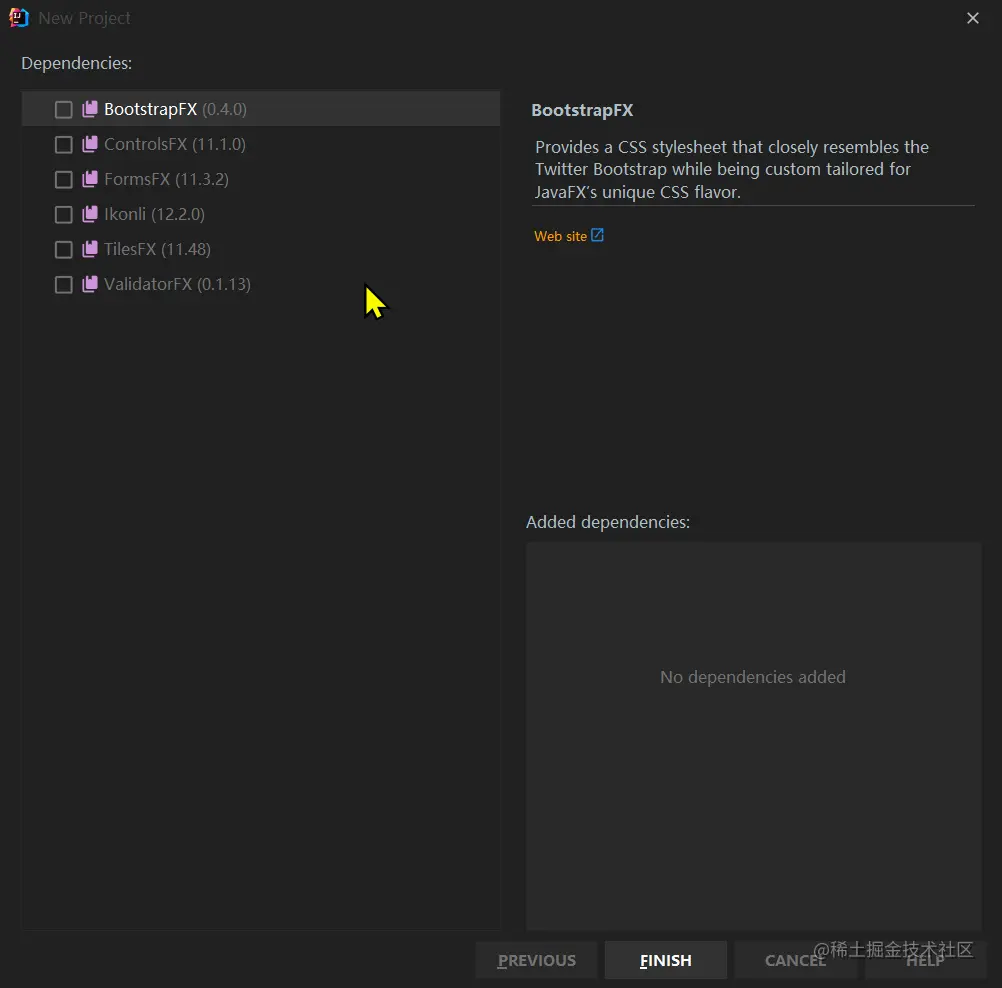Click the ControlsFX library icon

pos(89,144)
